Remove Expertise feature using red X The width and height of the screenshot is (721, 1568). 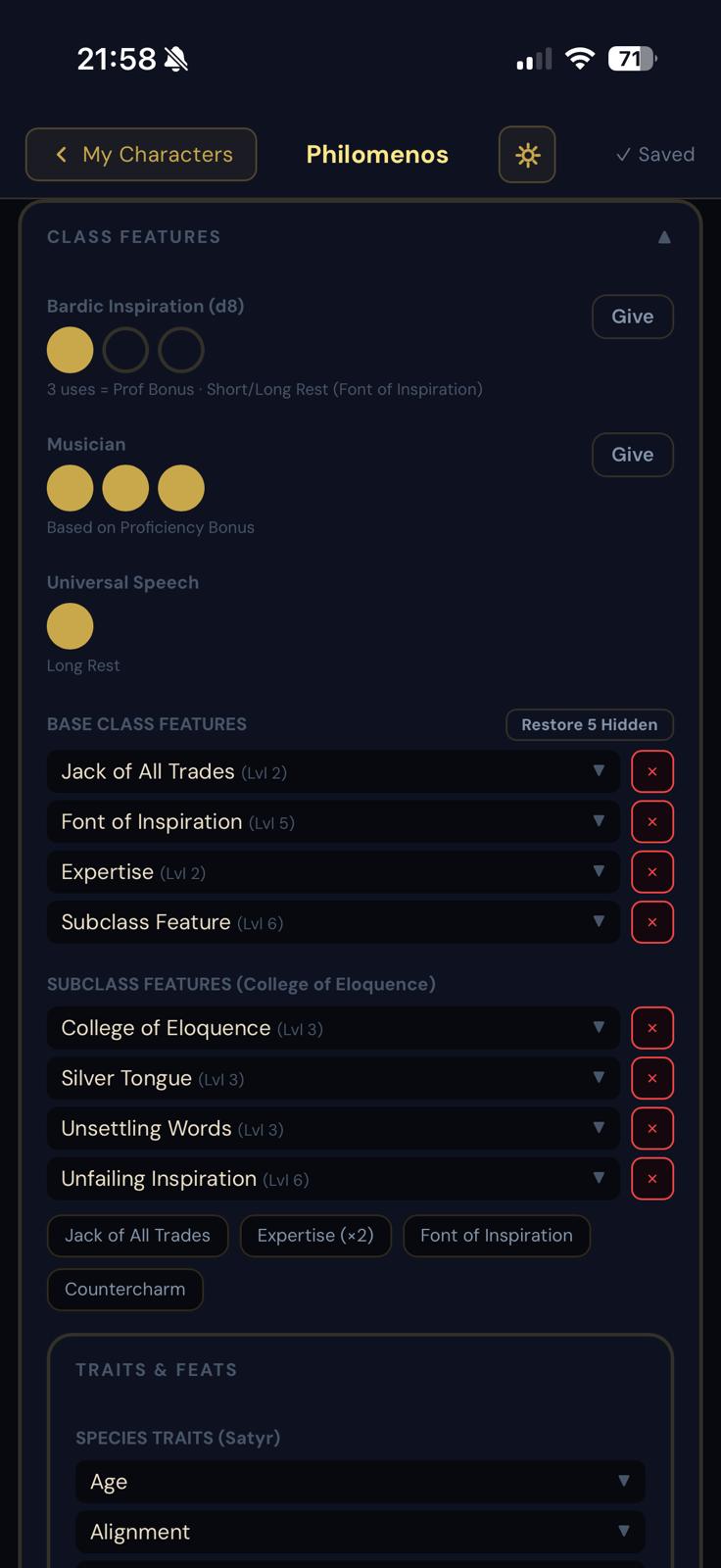(x=651, y=871)
